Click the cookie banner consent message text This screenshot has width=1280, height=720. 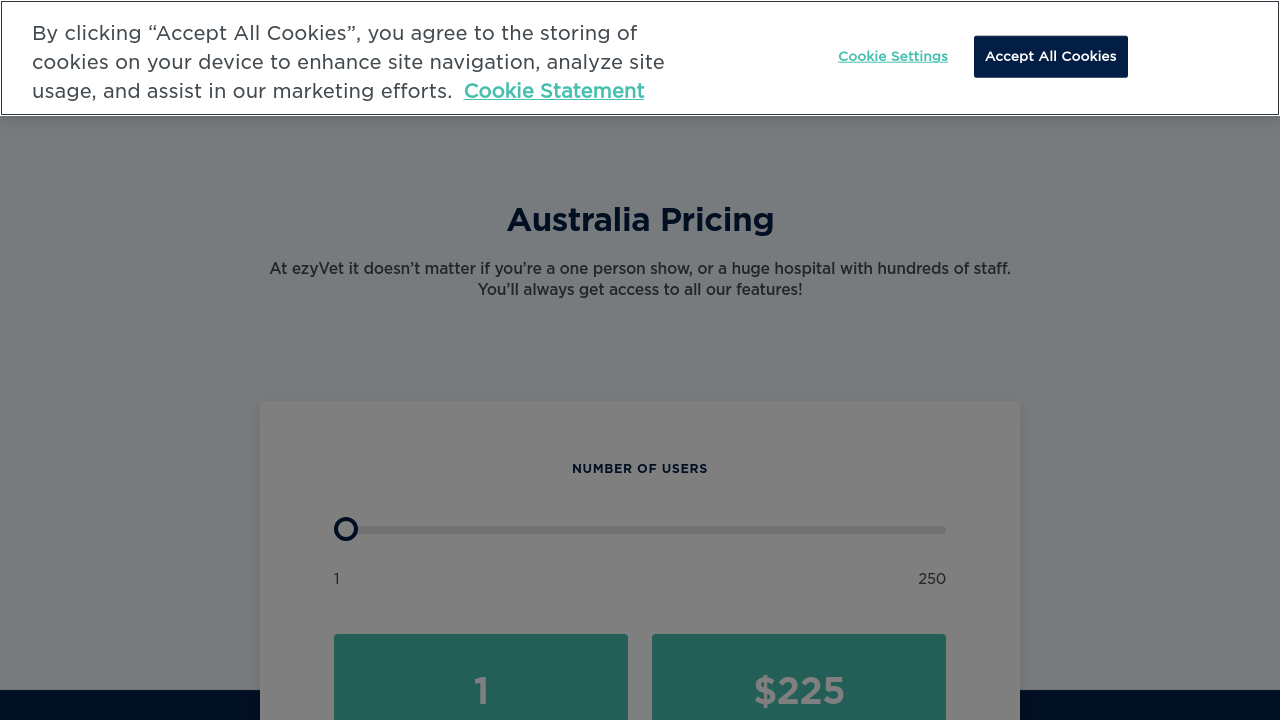(x=350, y=62)
